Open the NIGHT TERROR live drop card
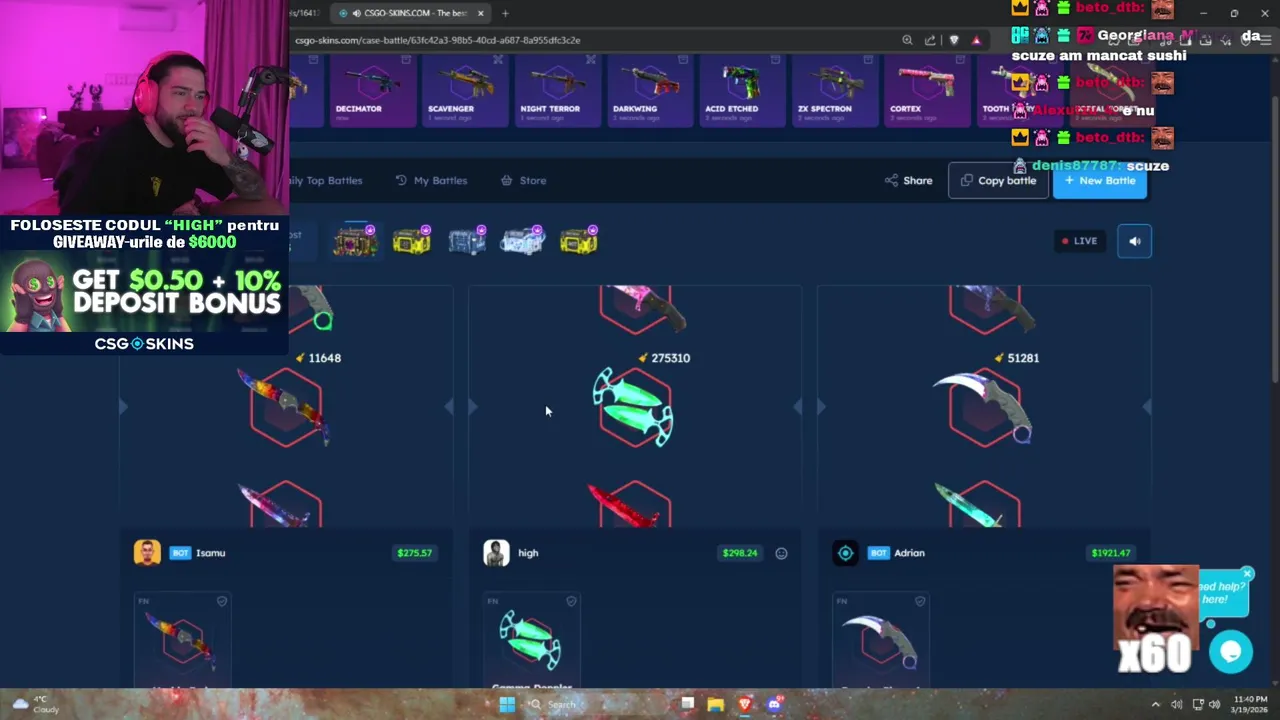This screenshot has width=1280, height=720. (555, 91)
